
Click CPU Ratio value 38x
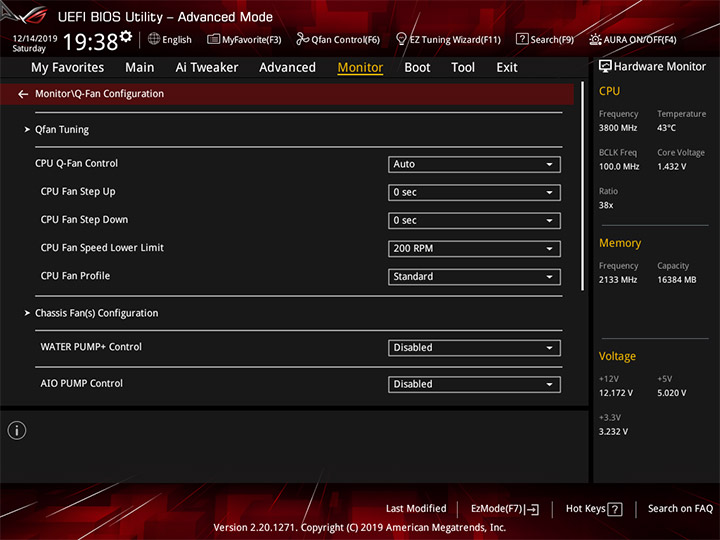tap(606, 205)
